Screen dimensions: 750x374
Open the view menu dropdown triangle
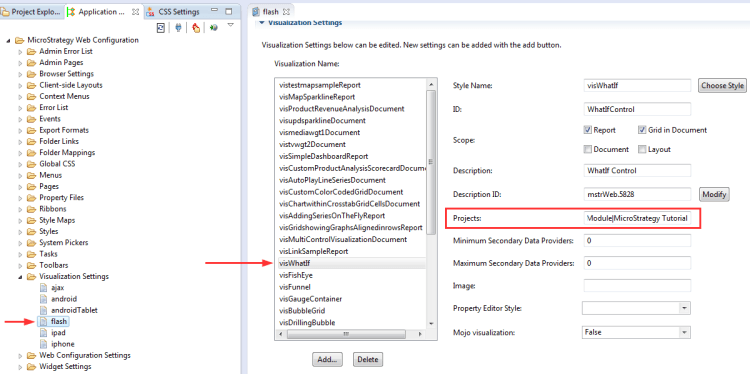(x=231, y=25)
